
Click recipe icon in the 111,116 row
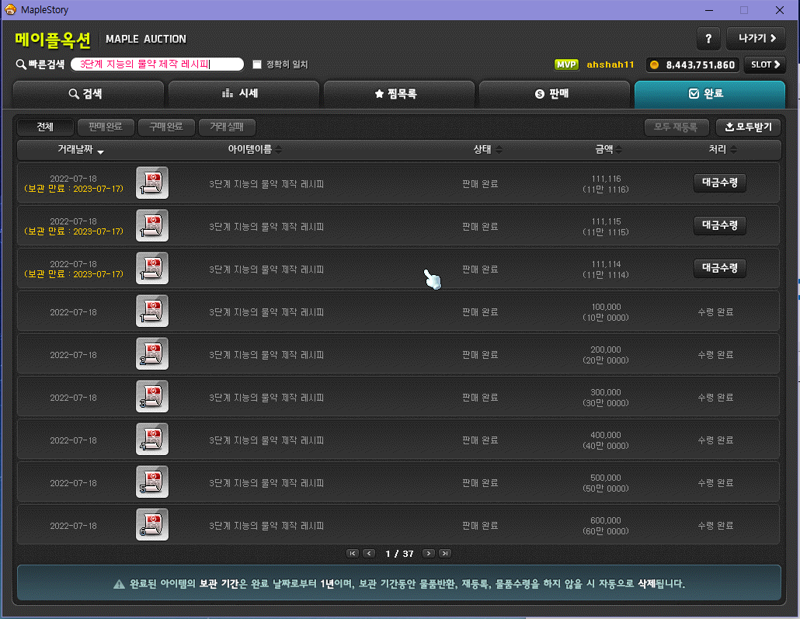tap(152, 183)
